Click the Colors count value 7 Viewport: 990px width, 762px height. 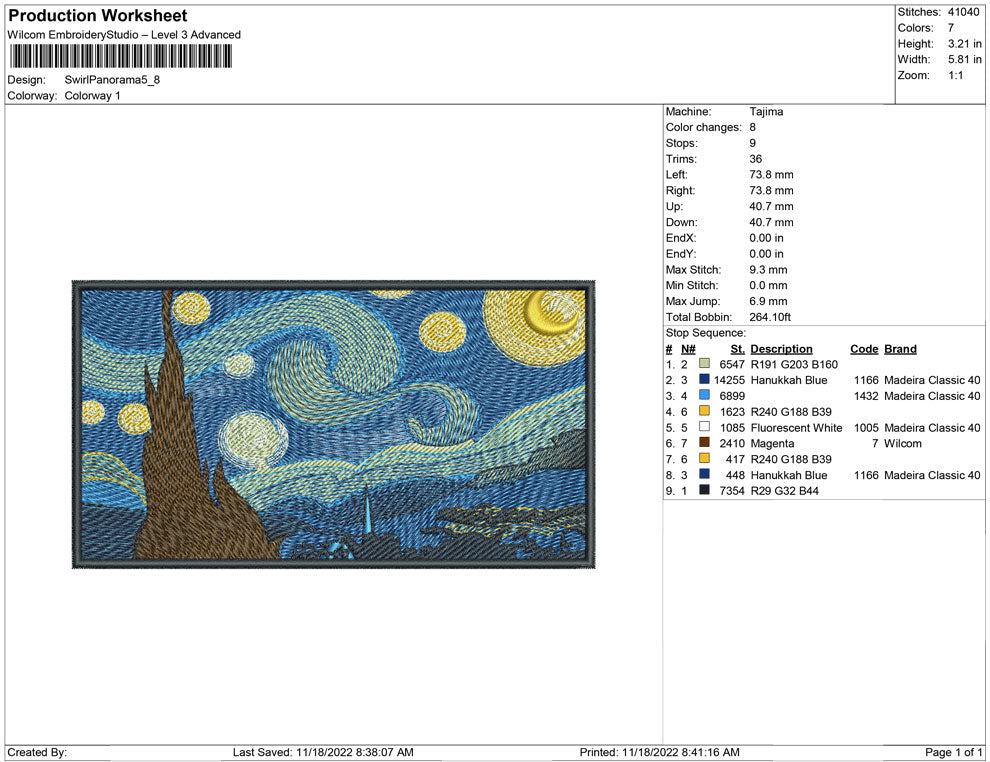pyautogui.click(x=951, y=28)
